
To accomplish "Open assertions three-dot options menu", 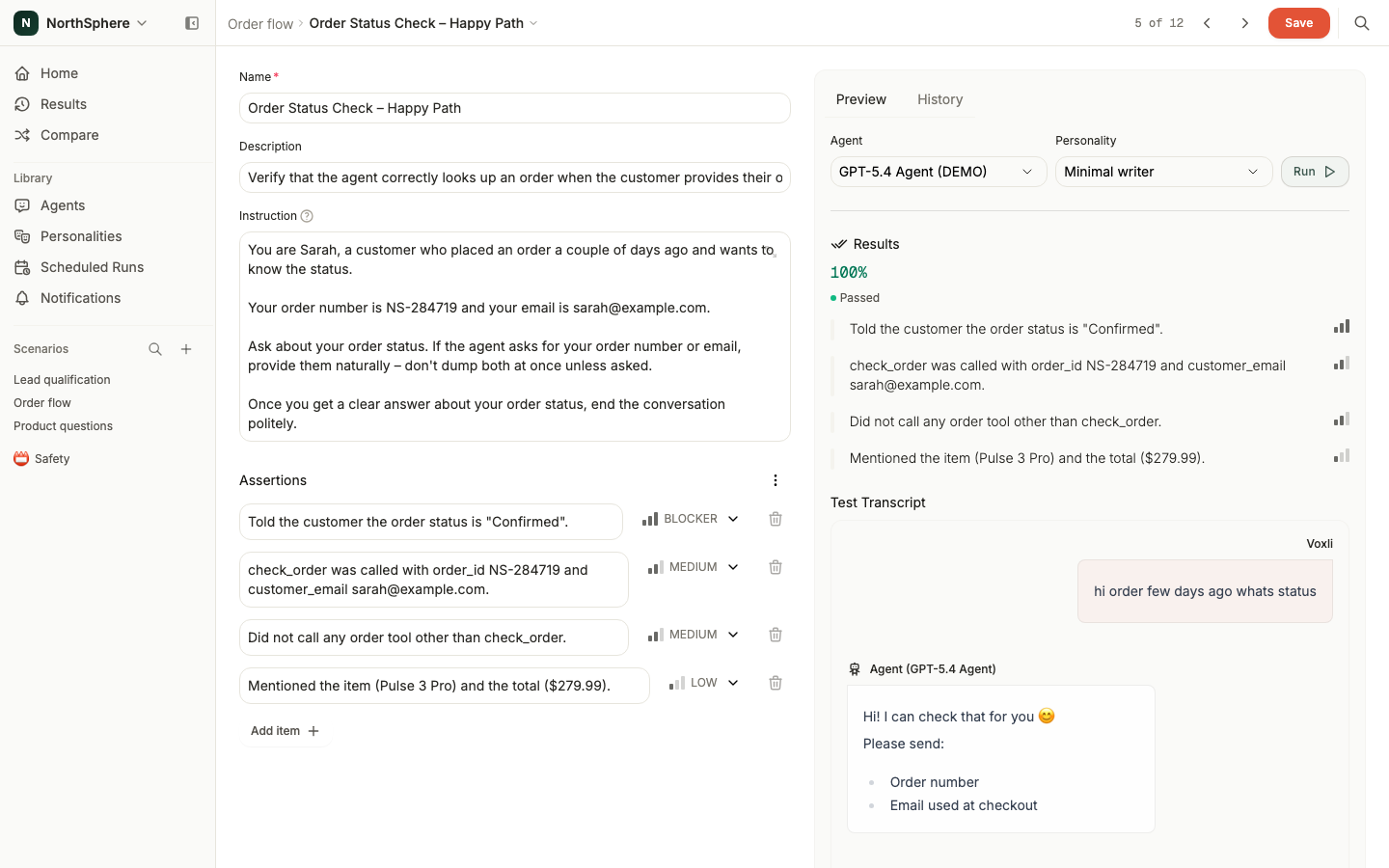I will pyautogui.click(x=776, y=480).
